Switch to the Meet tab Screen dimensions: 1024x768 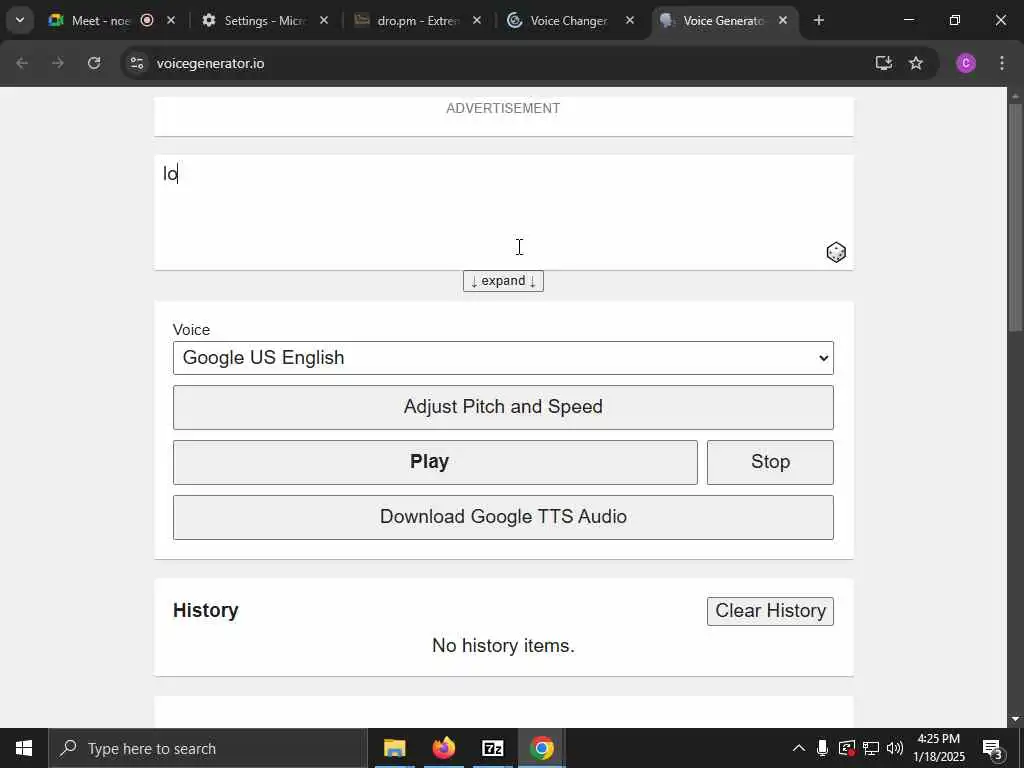(x=101, y=21)
